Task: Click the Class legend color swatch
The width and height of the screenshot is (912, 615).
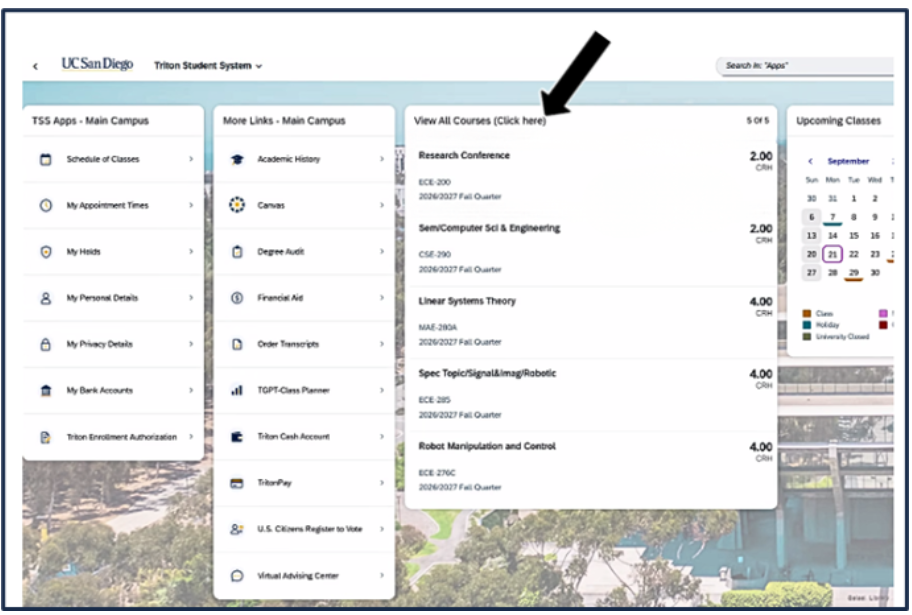Action: (x=807, y=314)
